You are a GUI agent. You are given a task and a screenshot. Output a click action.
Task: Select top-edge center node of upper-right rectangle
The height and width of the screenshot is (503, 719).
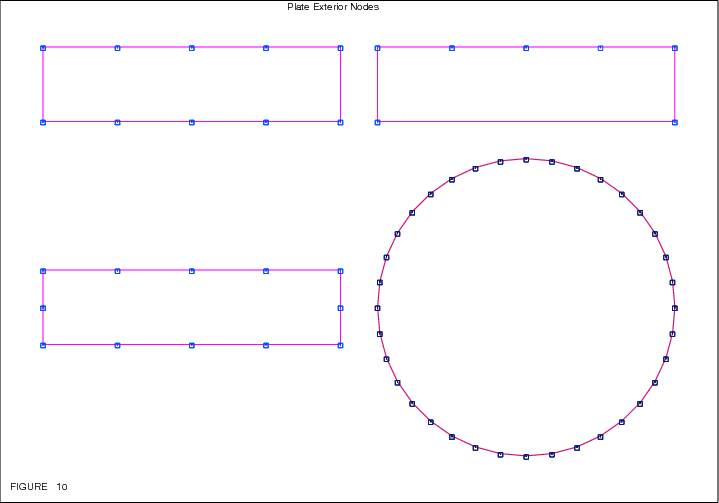click(526, 48)
